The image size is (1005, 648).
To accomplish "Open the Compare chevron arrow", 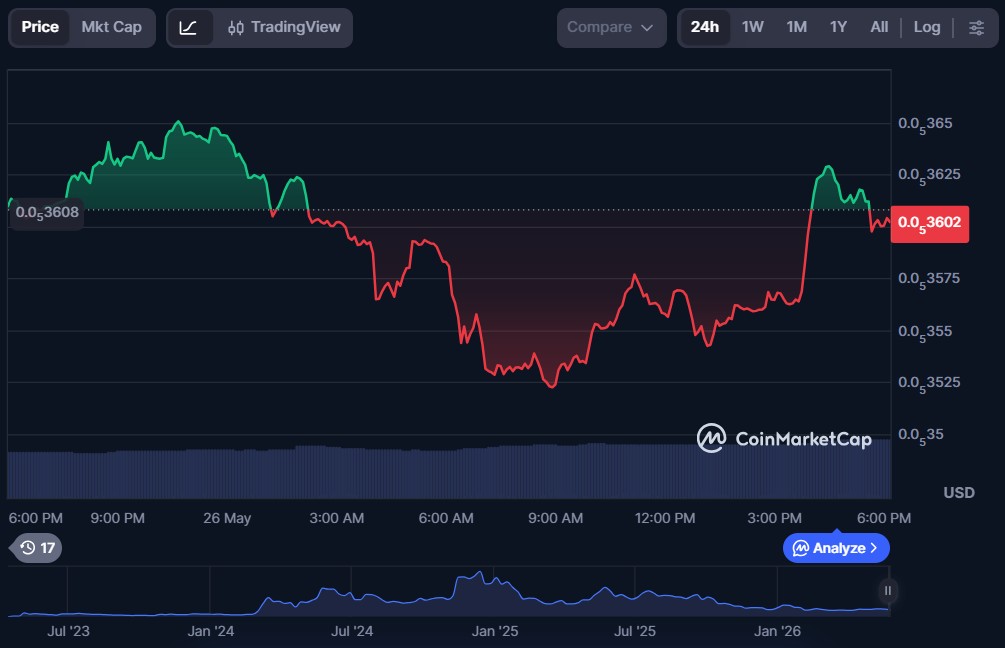I will (647, 28).
